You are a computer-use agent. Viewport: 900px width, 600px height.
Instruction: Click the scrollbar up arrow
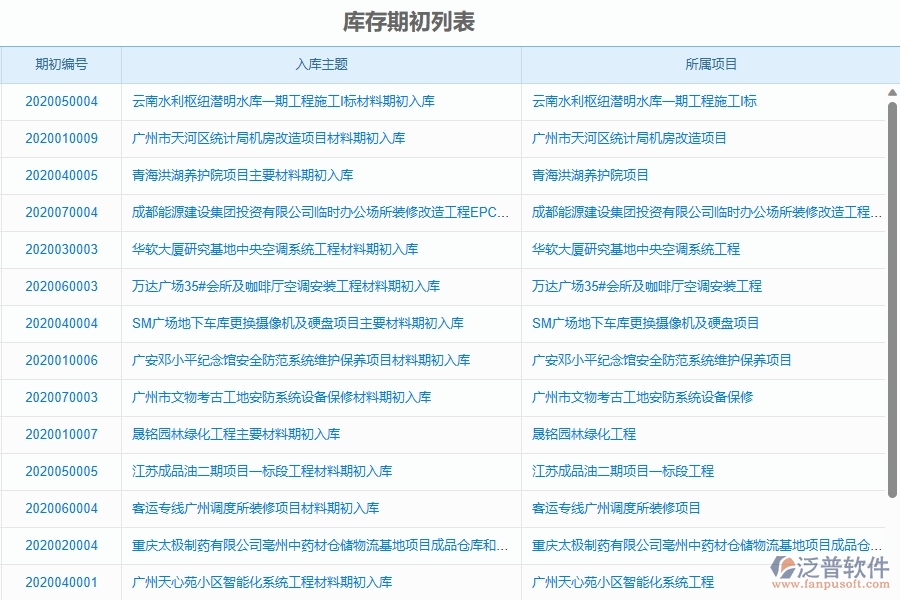click(890, 93)
